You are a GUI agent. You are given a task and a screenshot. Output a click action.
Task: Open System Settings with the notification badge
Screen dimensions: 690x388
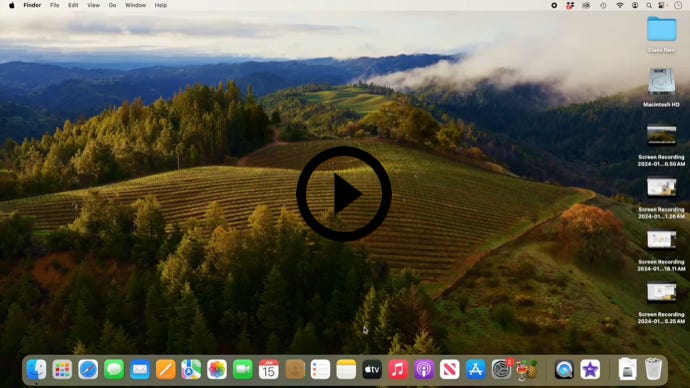coord(502,369)
